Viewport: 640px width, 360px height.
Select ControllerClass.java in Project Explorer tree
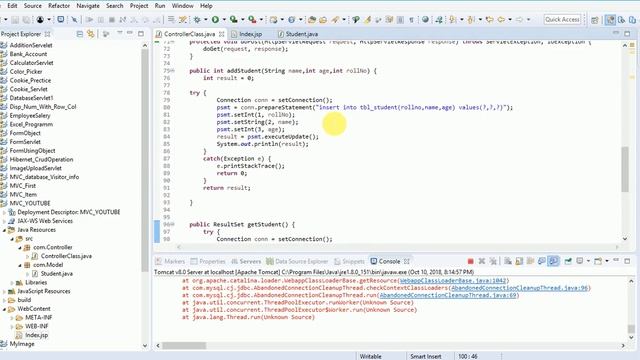[66, 256]
